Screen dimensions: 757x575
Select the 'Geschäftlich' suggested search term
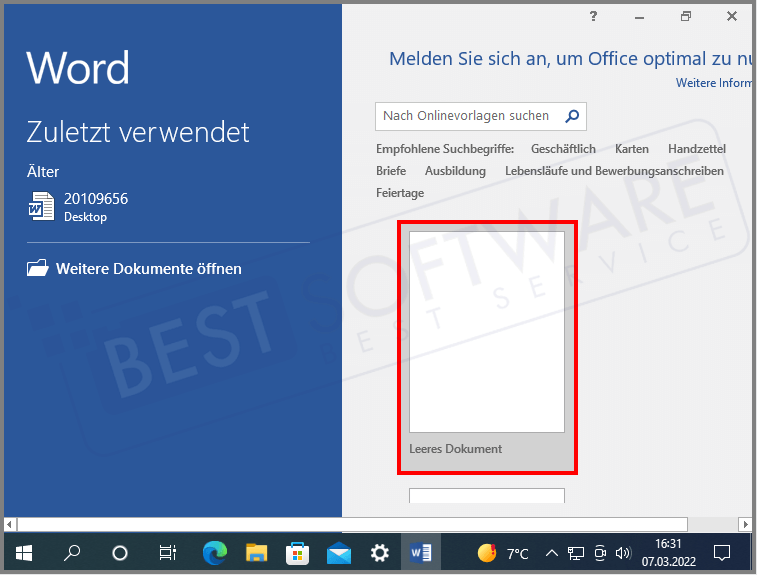[563, 149]
